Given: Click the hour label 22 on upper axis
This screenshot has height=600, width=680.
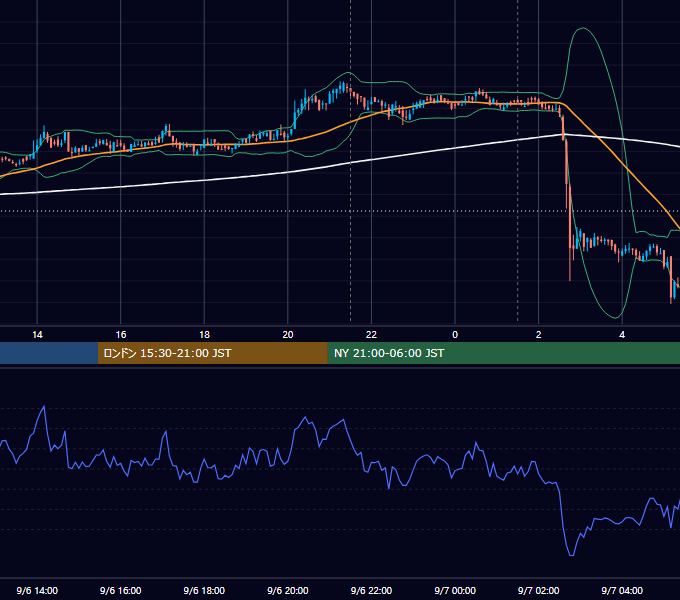Looking at the screenshot, I should coord(371,335).
